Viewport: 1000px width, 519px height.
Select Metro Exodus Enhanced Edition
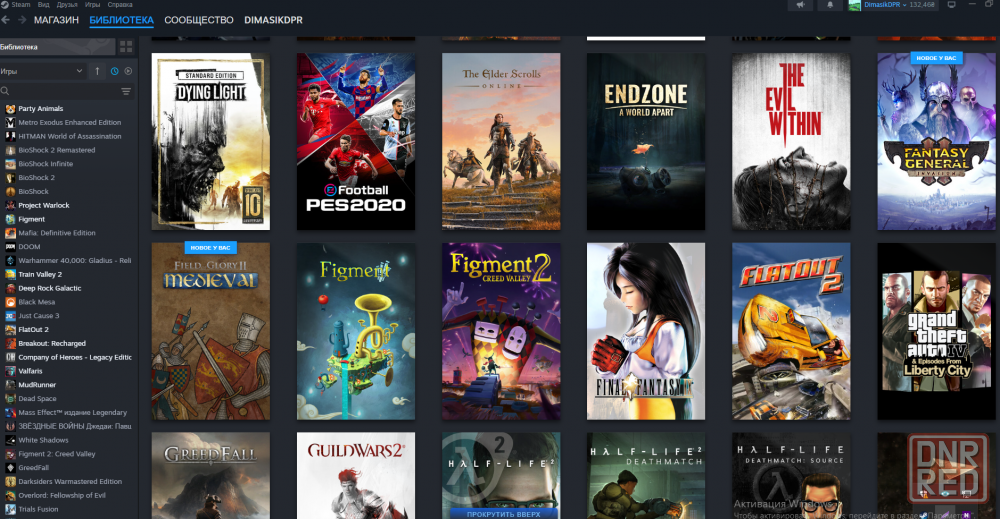(69, 122)
